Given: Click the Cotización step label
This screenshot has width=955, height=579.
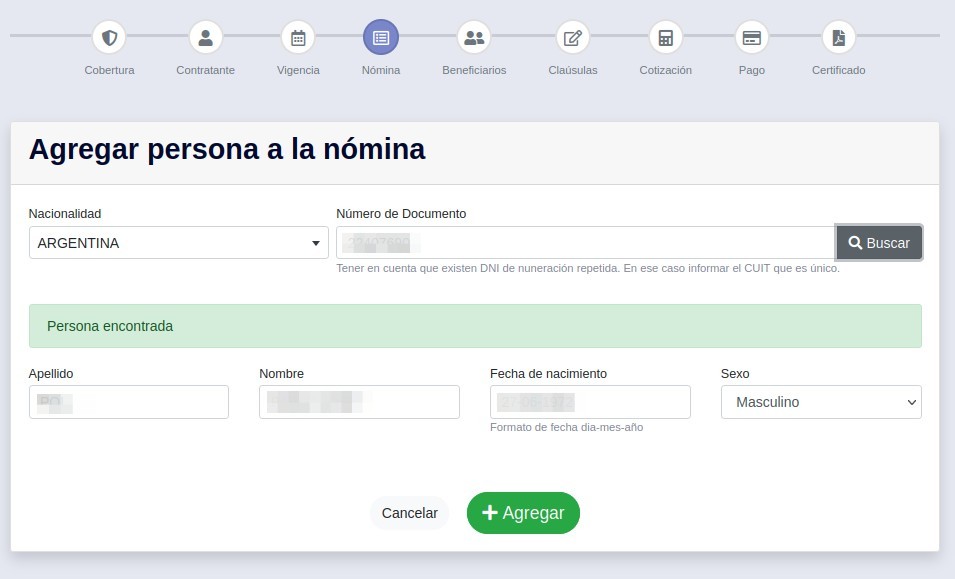Looking at the screenshot, I should tap(665, 71).
